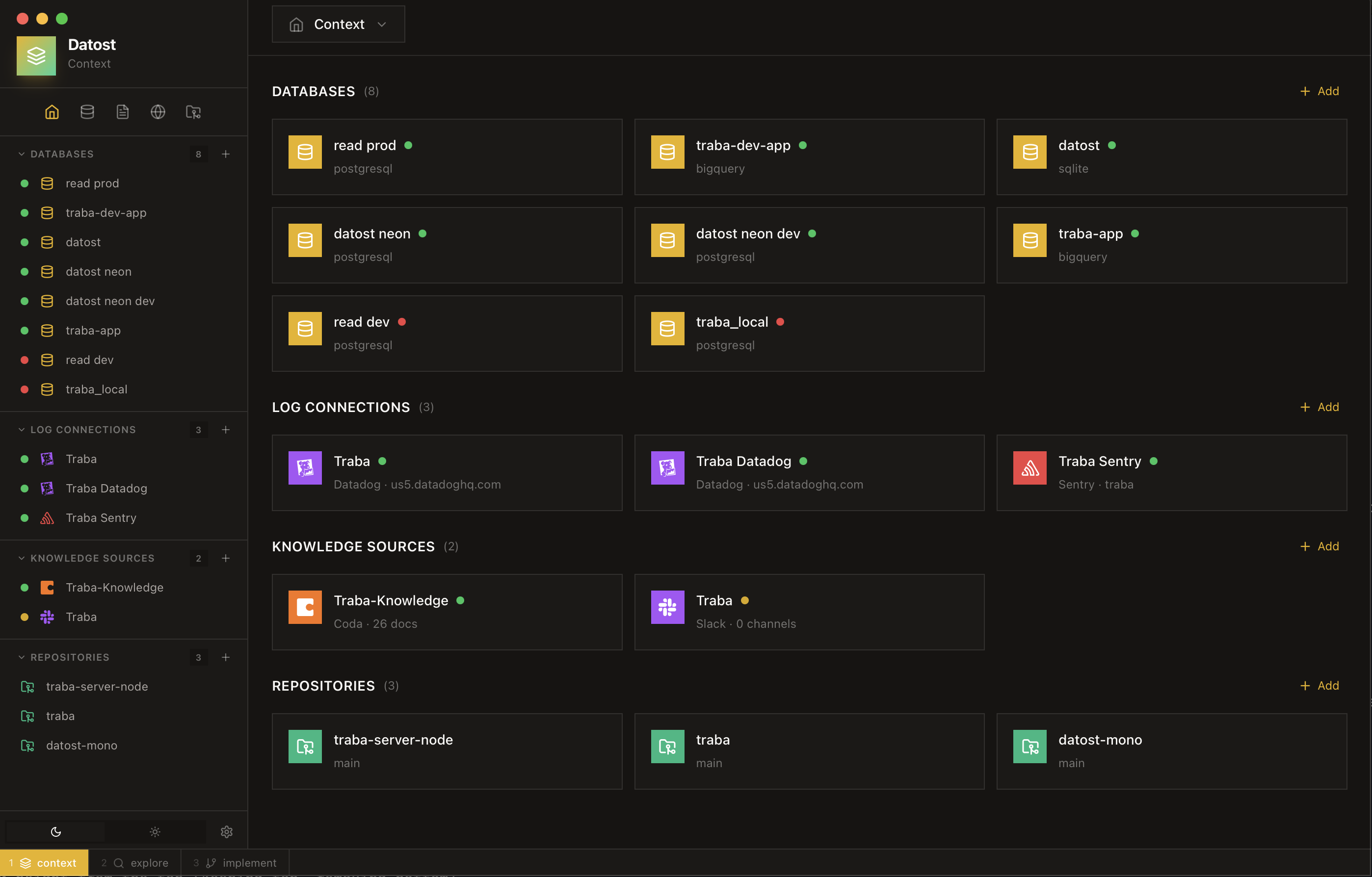Click Add next to KNOWLEDGE SOURCES
Image resolution: width=1372 pixels, height=877 pixels.
(1319, 545)
